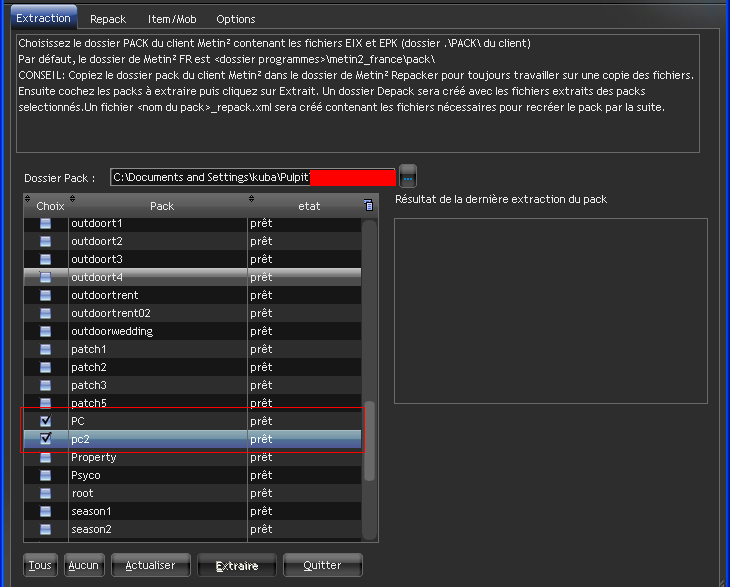
Task: Switch to the Repack tab
Action: pos(108,19)
